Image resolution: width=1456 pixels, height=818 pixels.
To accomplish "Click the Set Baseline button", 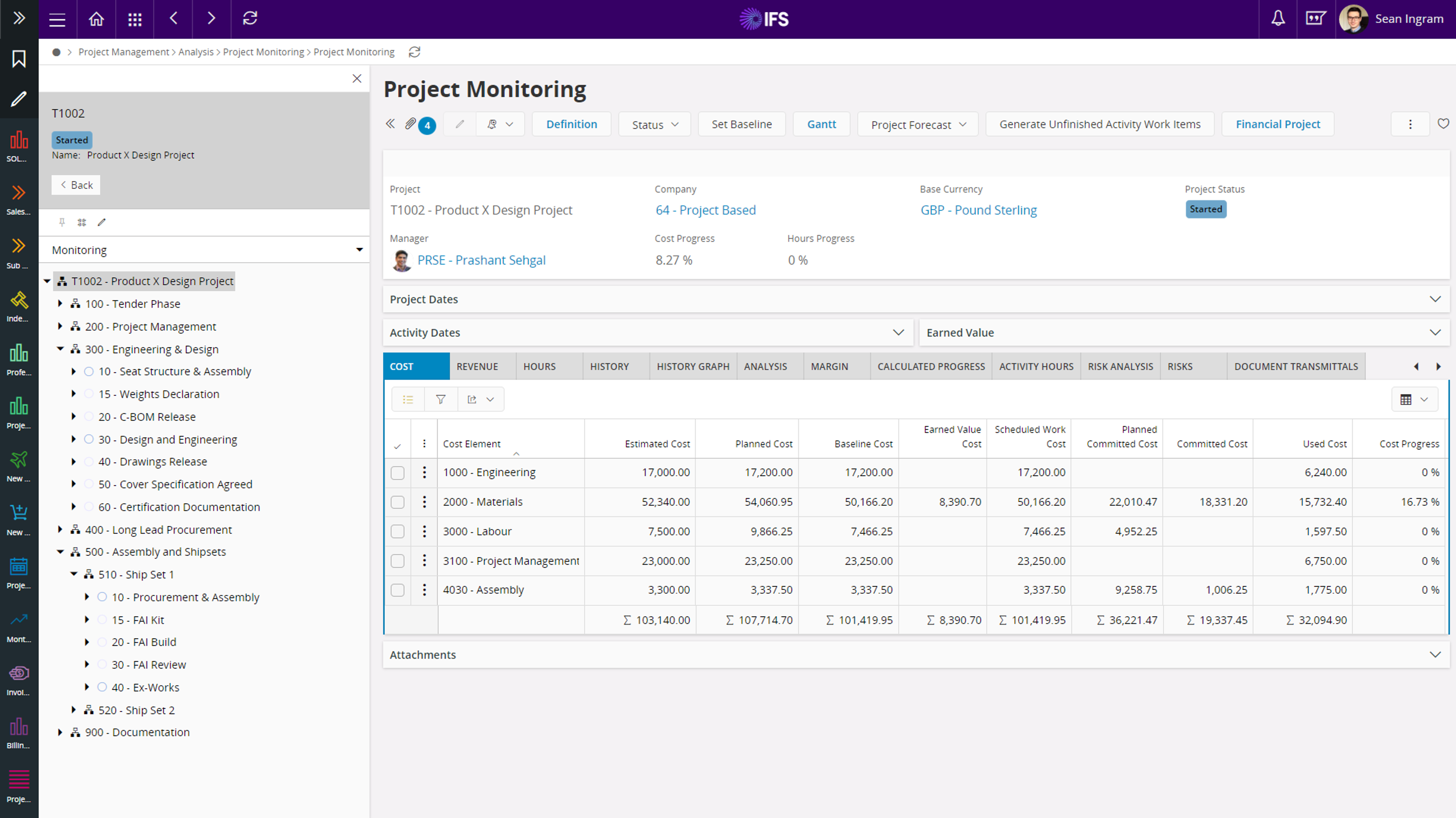I will click(742, 124).
